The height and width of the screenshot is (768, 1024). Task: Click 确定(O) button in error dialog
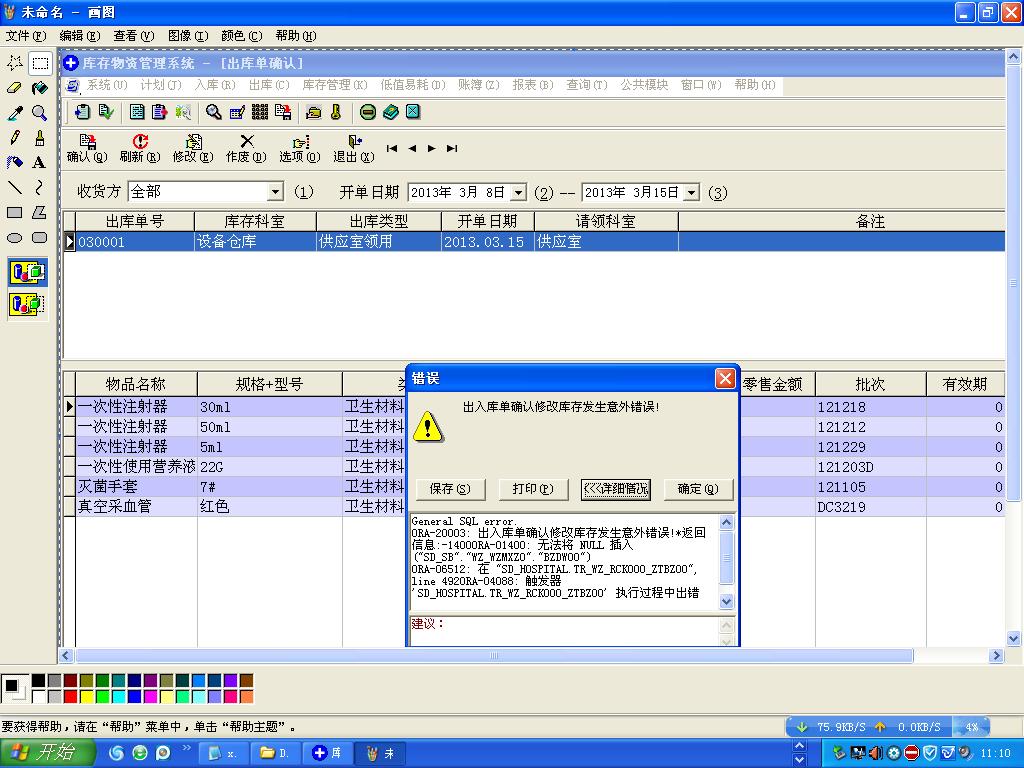[698, 489]
